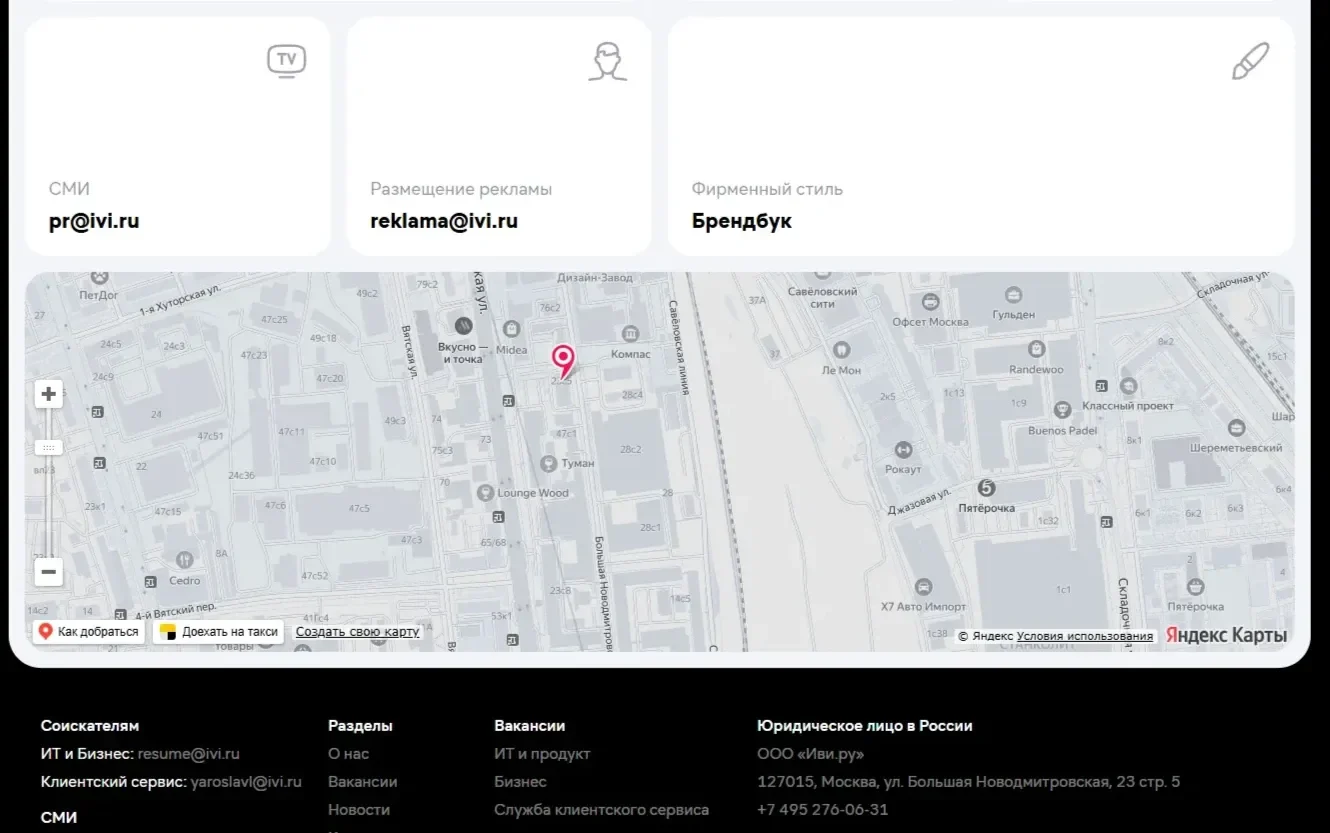Select the Шереметьевский icon on the map
Screen dimensions: 1330x833
coord(1237,428)
